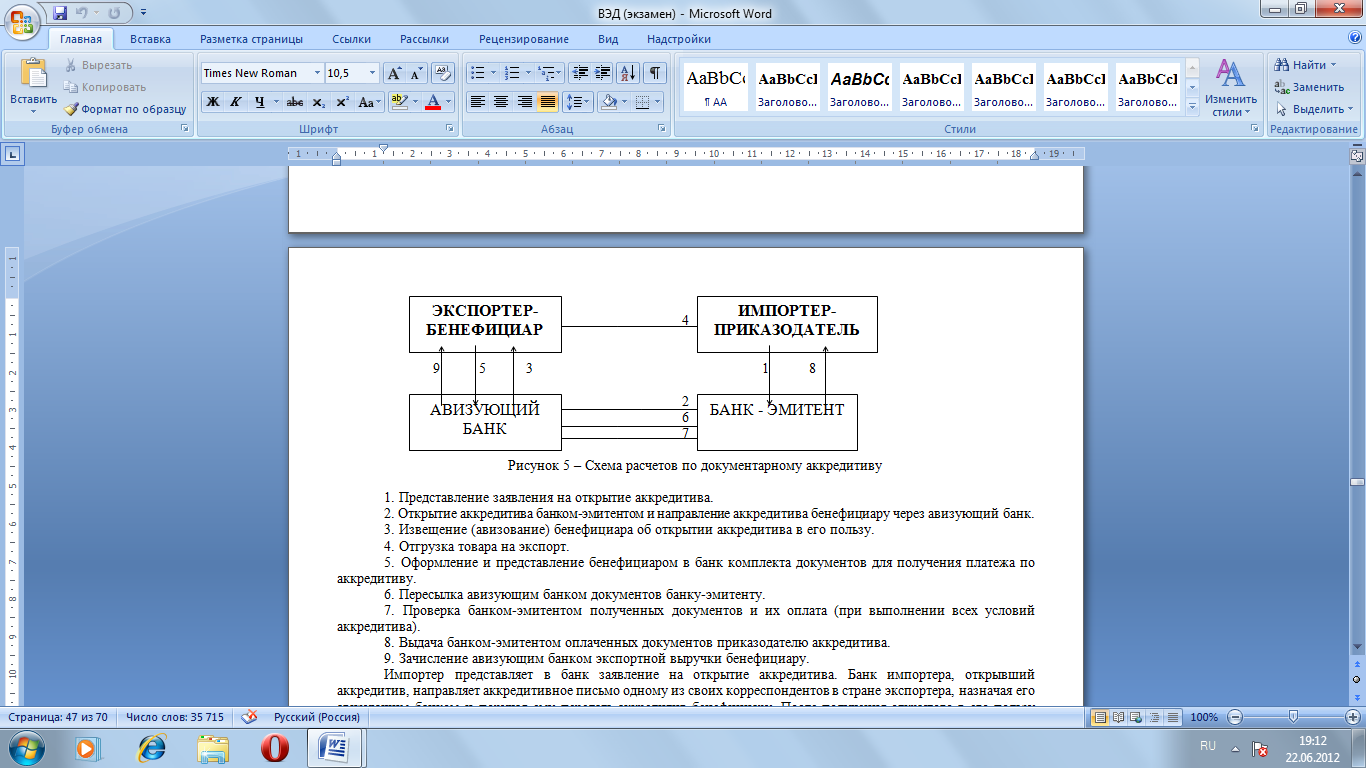The height and width of the screenshot is (768, 1366).
Task: Click the Windows Start button
Action: point(25,748)
